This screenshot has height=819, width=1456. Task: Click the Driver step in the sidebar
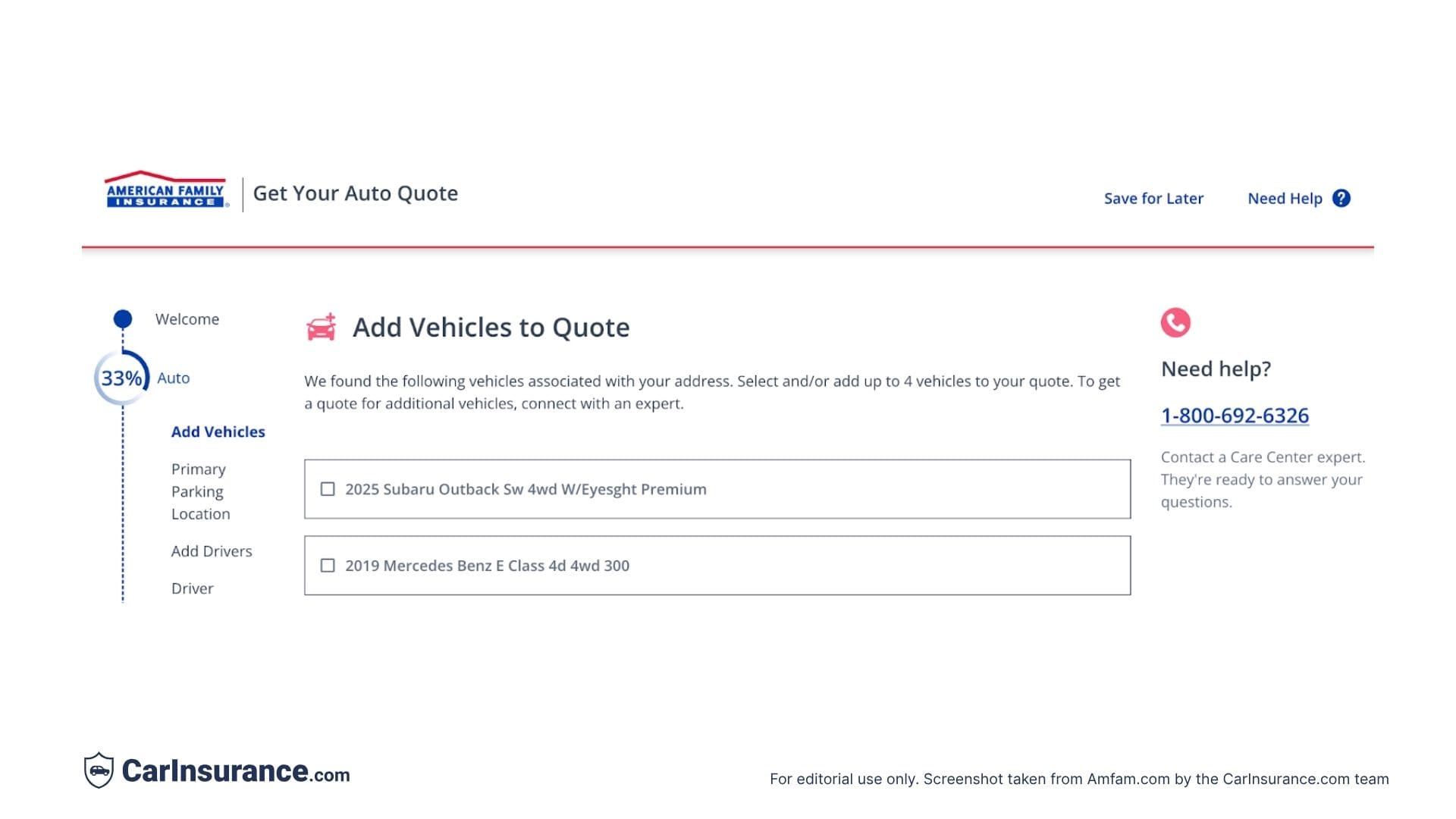(x=193, y=588)
